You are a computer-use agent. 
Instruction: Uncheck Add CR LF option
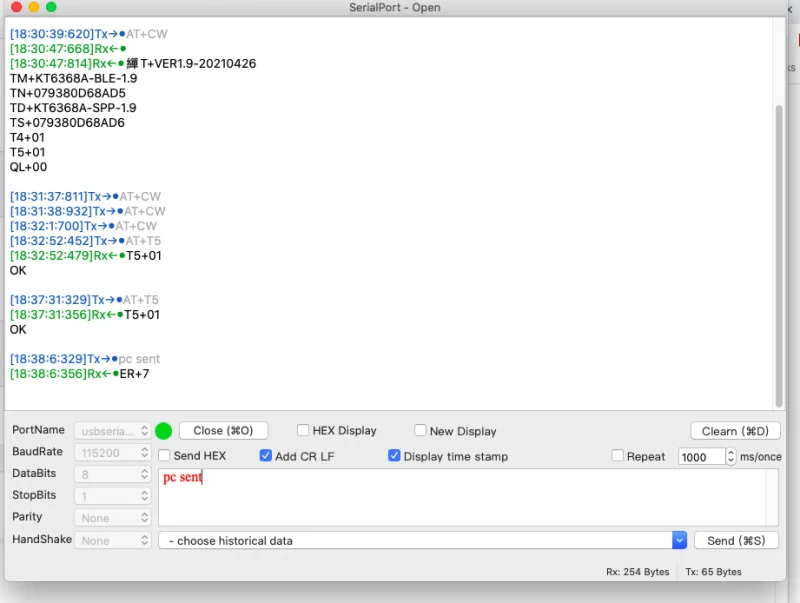266,455
